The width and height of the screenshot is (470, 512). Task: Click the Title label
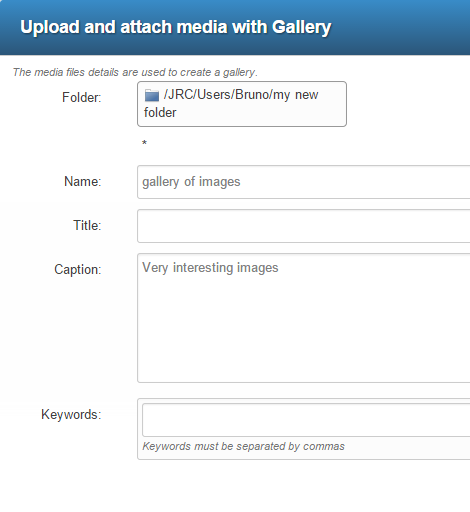[87, 226]
